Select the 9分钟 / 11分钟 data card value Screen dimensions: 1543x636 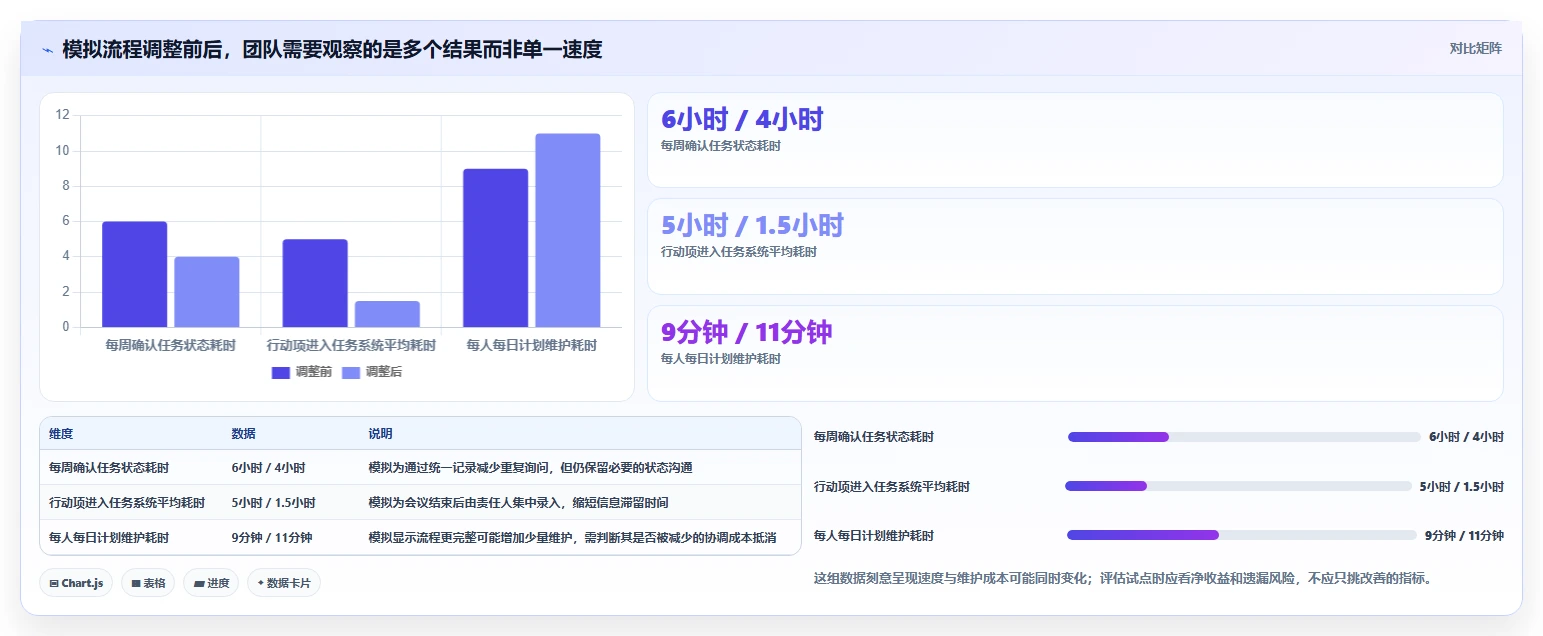click(x=746, y=332)
